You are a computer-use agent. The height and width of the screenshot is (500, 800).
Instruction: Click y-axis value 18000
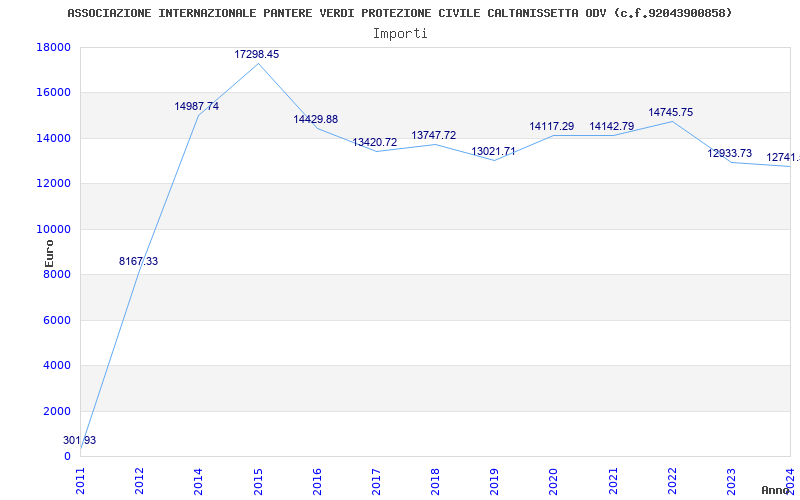tap(54, 47)
